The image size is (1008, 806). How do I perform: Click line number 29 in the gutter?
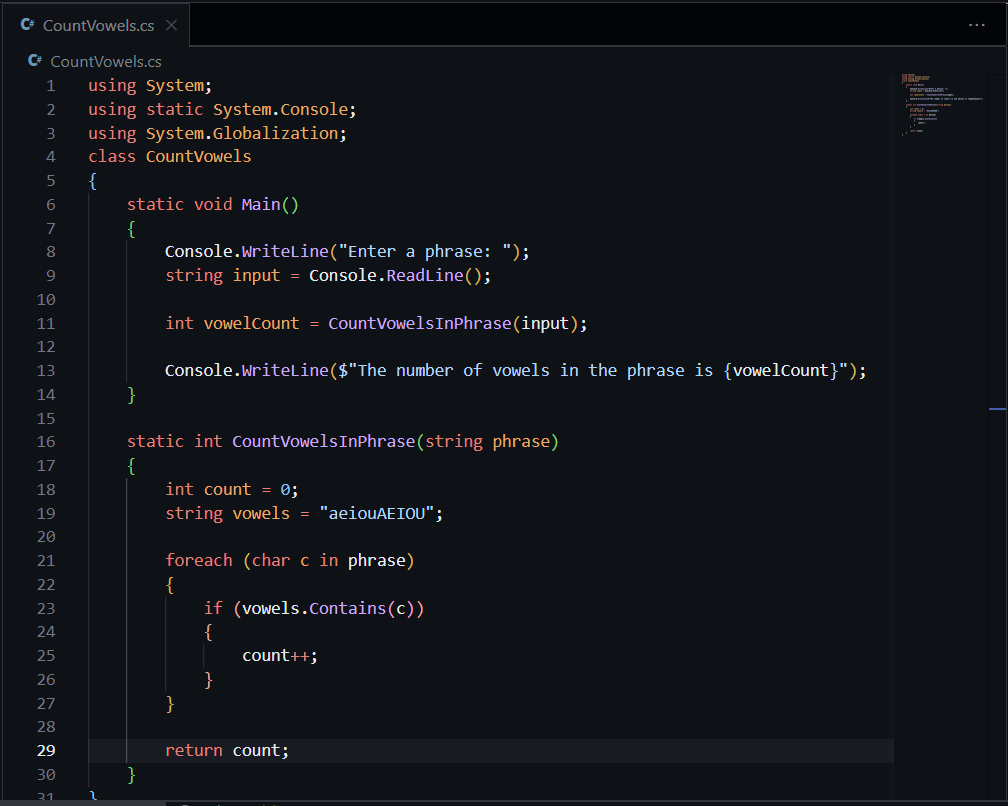click(x=46, y=750)
